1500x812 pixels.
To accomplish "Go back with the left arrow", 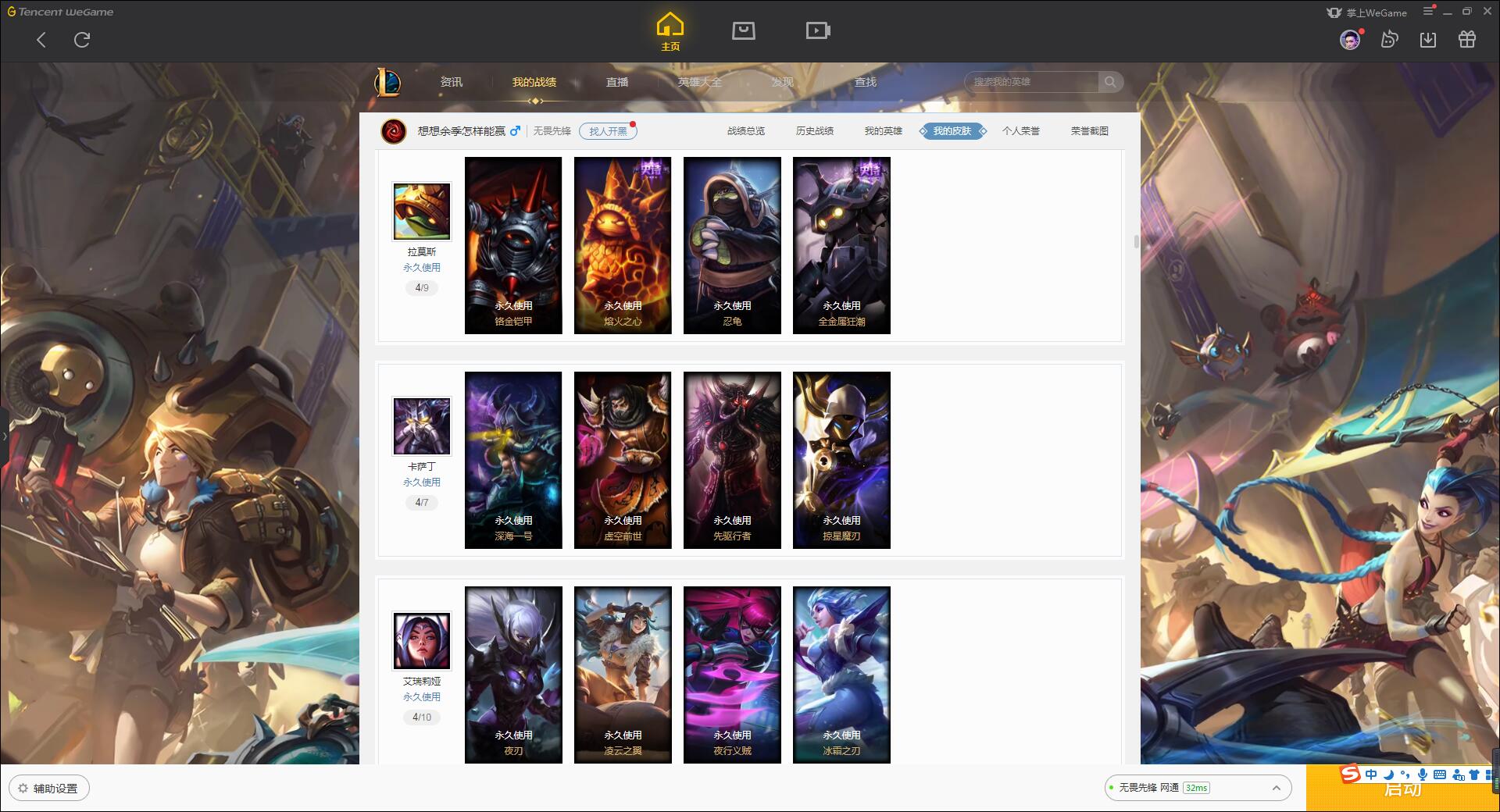I will (41, 40).
